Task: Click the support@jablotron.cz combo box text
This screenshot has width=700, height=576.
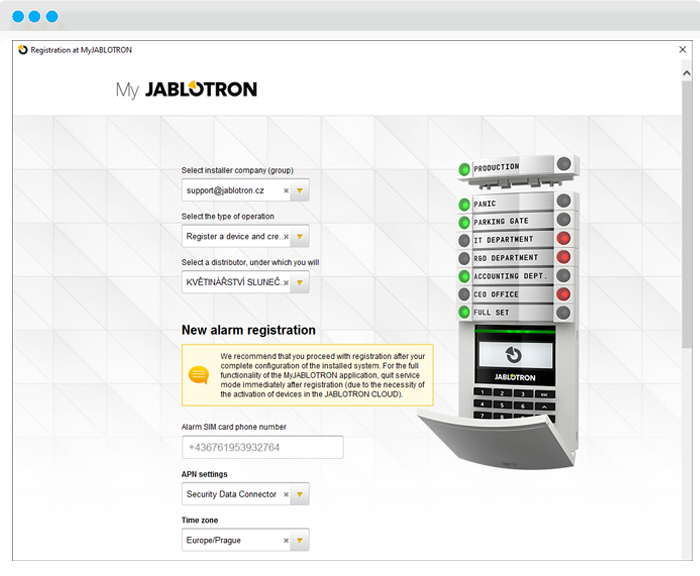Action: coord(225,191)
